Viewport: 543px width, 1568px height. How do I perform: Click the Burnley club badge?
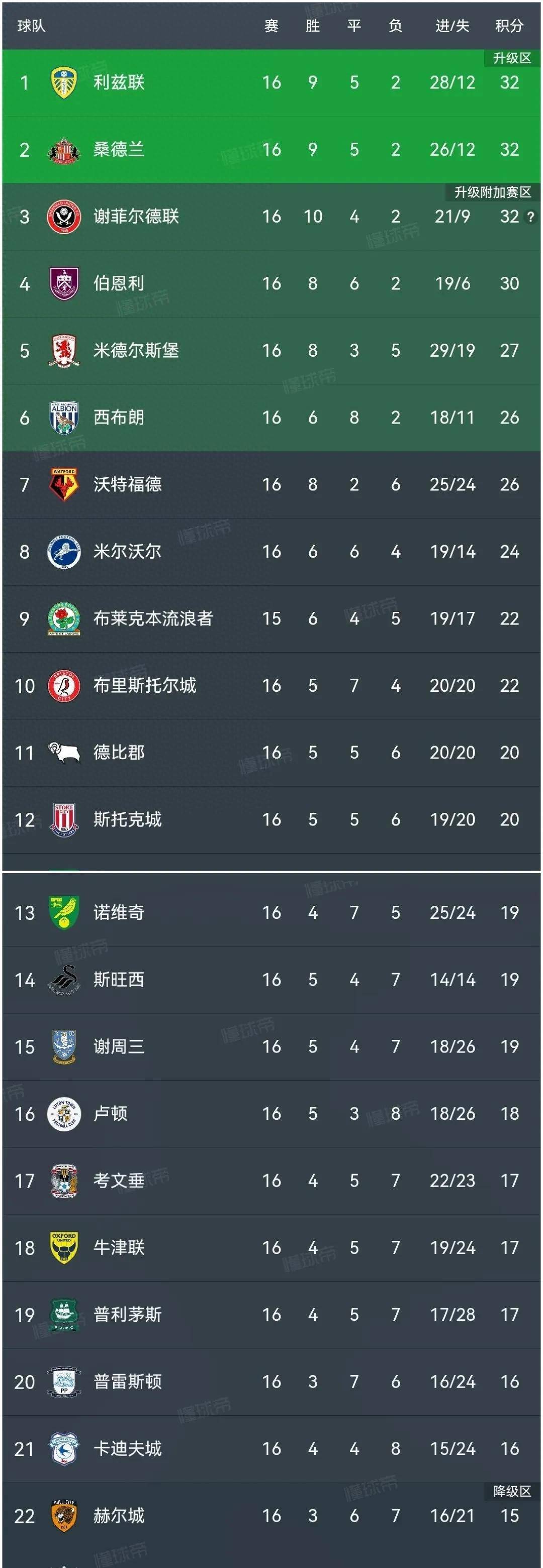(x=63, y=283)
